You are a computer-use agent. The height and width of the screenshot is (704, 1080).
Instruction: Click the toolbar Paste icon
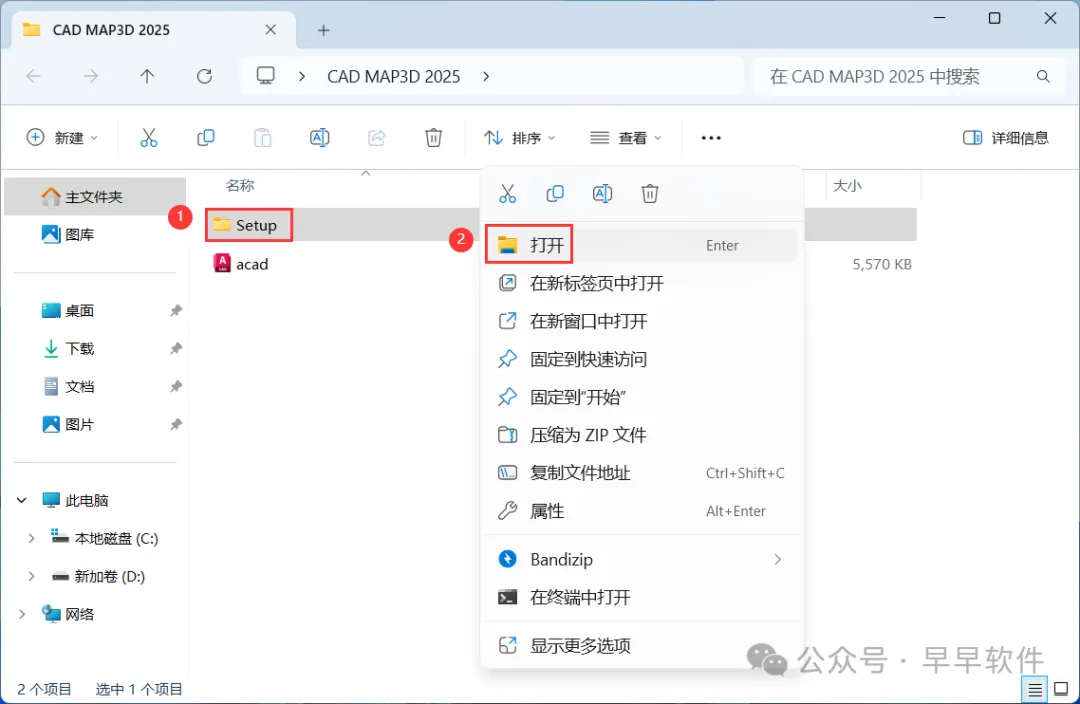262,138
